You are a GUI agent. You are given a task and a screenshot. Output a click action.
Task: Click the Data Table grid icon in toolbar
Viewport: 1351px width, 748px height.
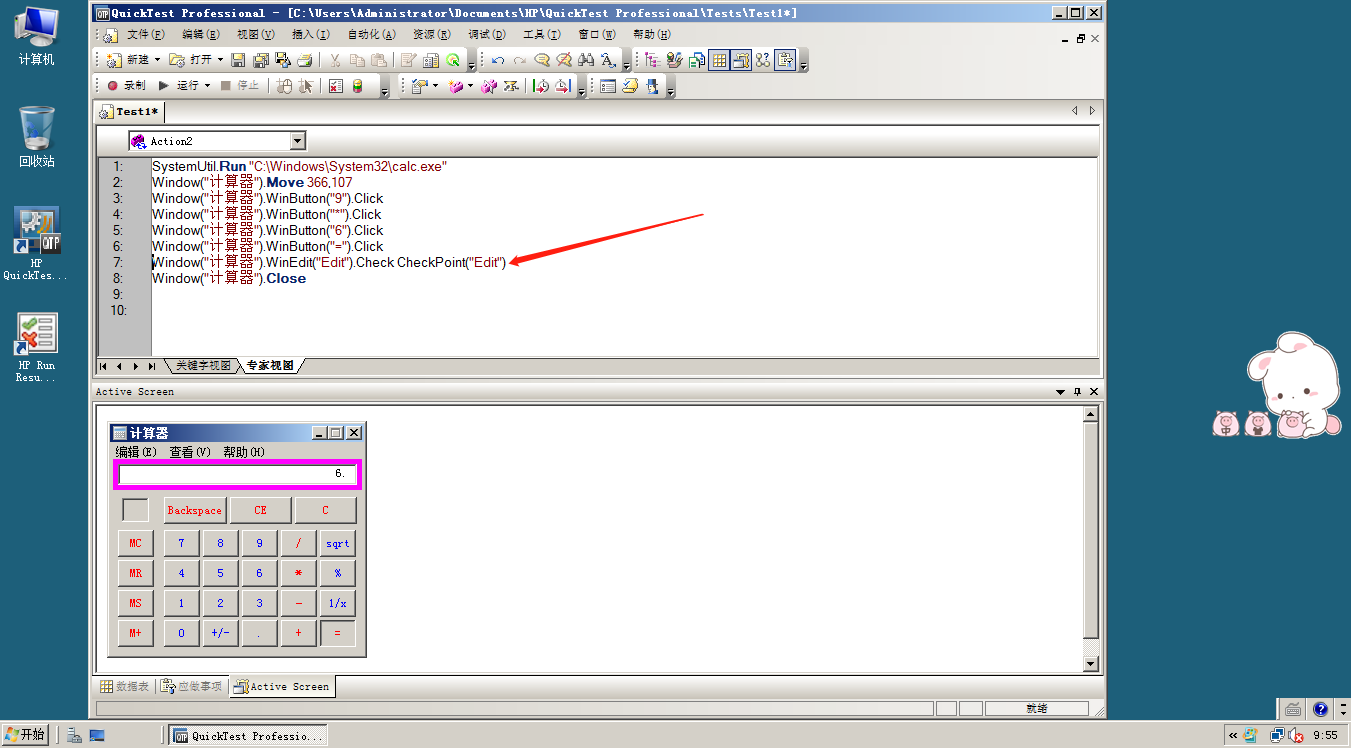click(719, 60)
